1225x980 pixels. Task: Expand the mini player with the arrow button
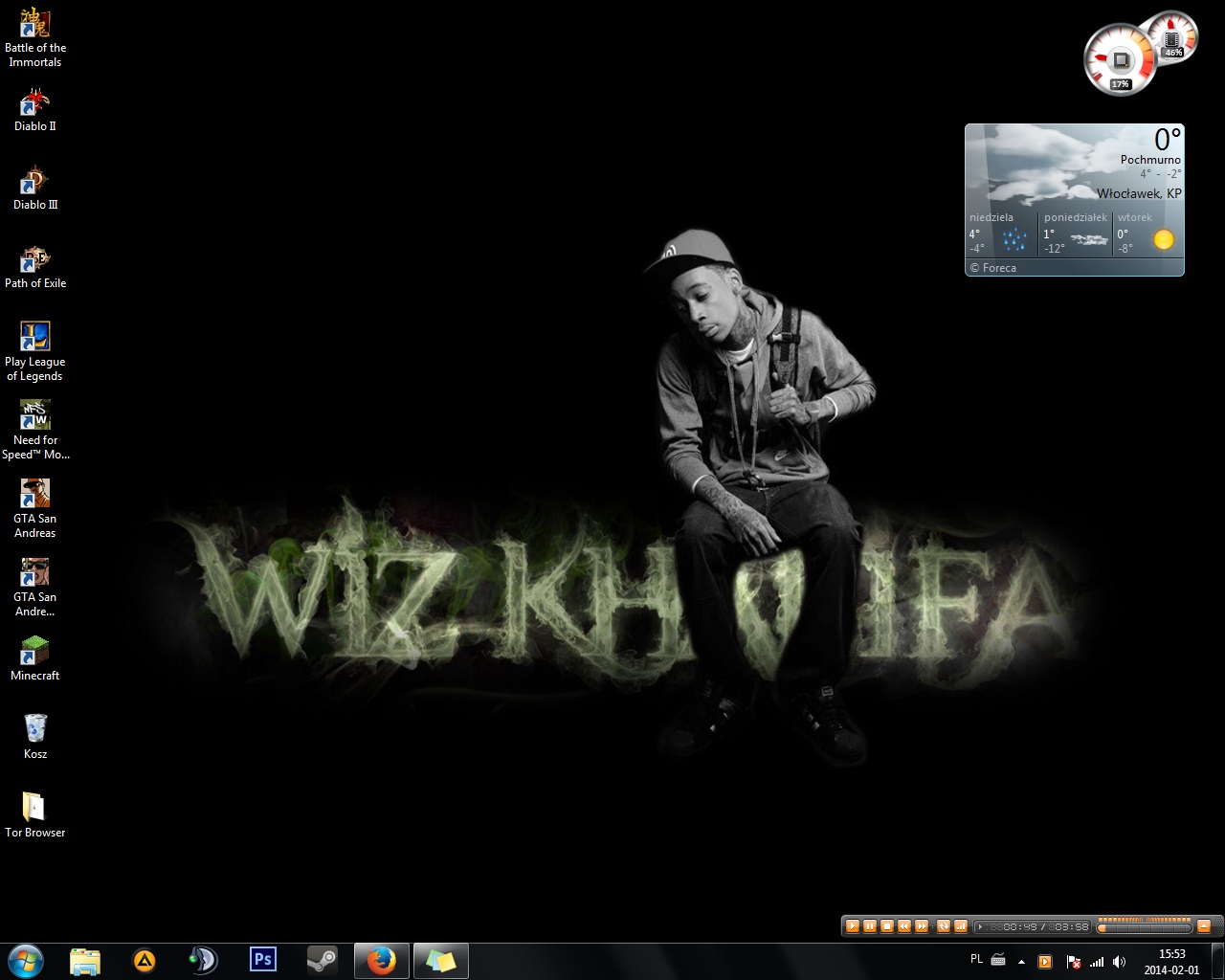point(1204,926)
